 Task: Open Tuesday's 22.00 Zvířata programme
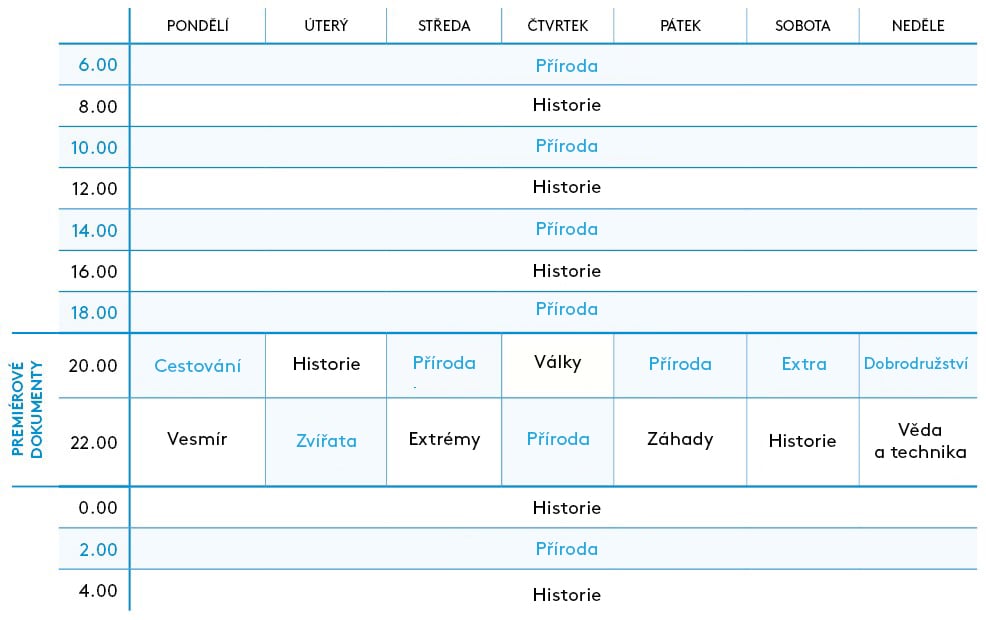point(326,440)
